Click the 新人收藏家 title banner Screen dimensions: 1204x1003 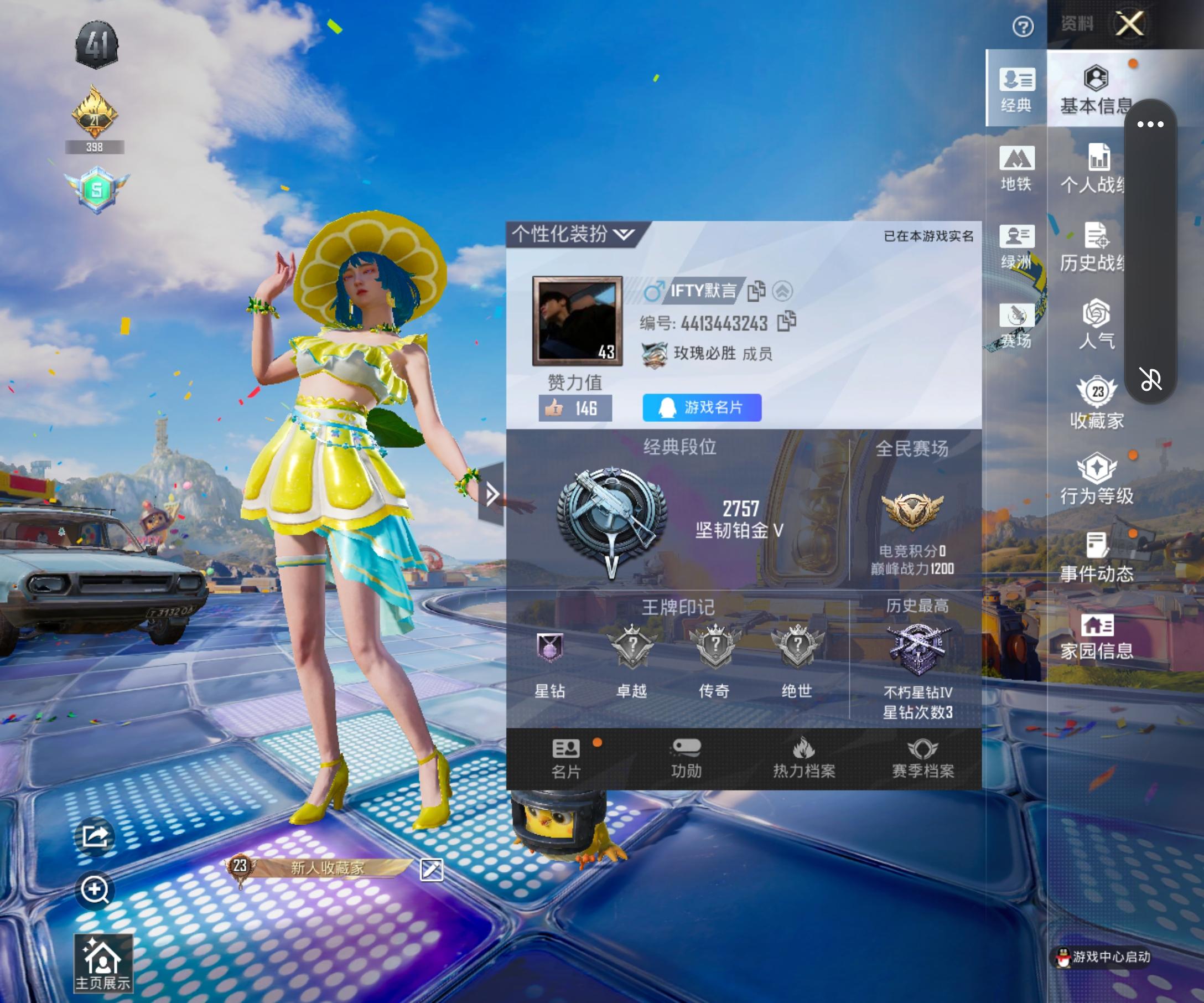coord(319,868)
